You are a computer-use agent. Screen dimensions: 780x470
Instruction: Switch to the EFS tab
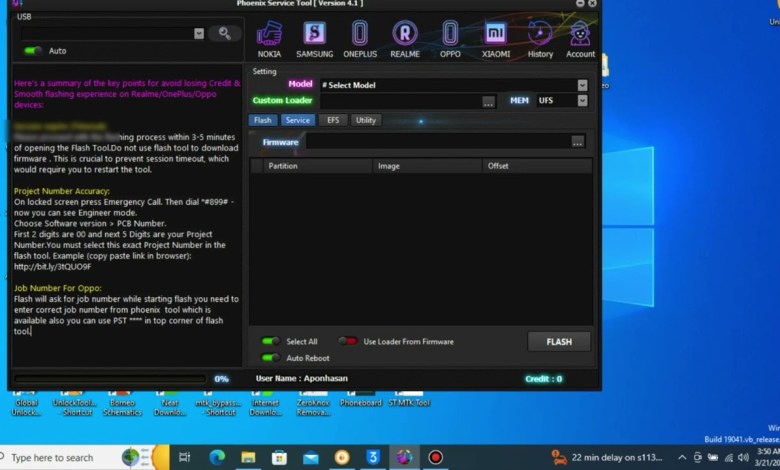(333, 120)
